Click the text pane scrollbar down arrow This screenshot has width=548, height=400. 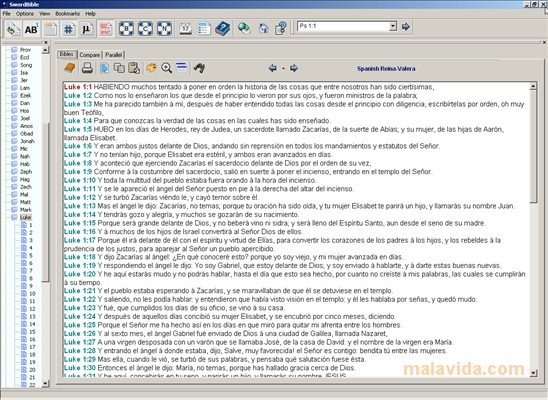point(533,373)
